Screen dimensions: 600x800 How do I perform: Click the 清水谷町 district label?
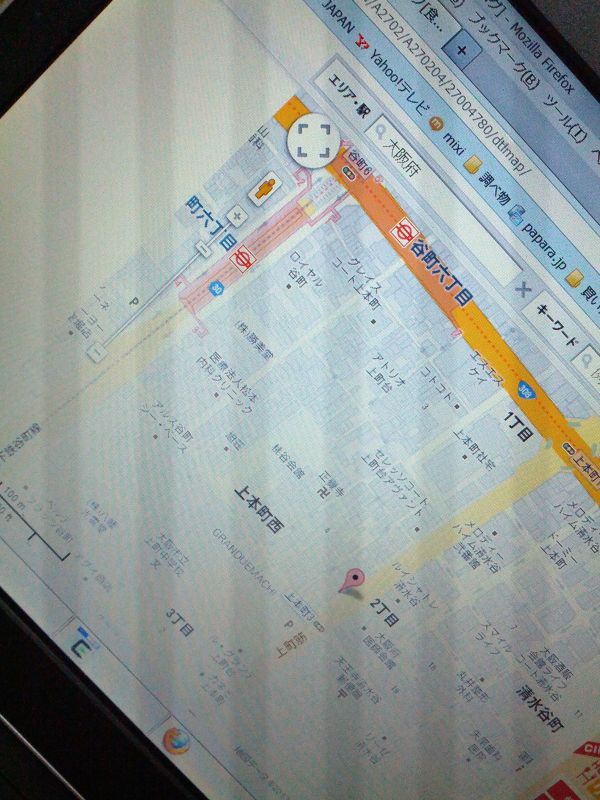[539, 707]
